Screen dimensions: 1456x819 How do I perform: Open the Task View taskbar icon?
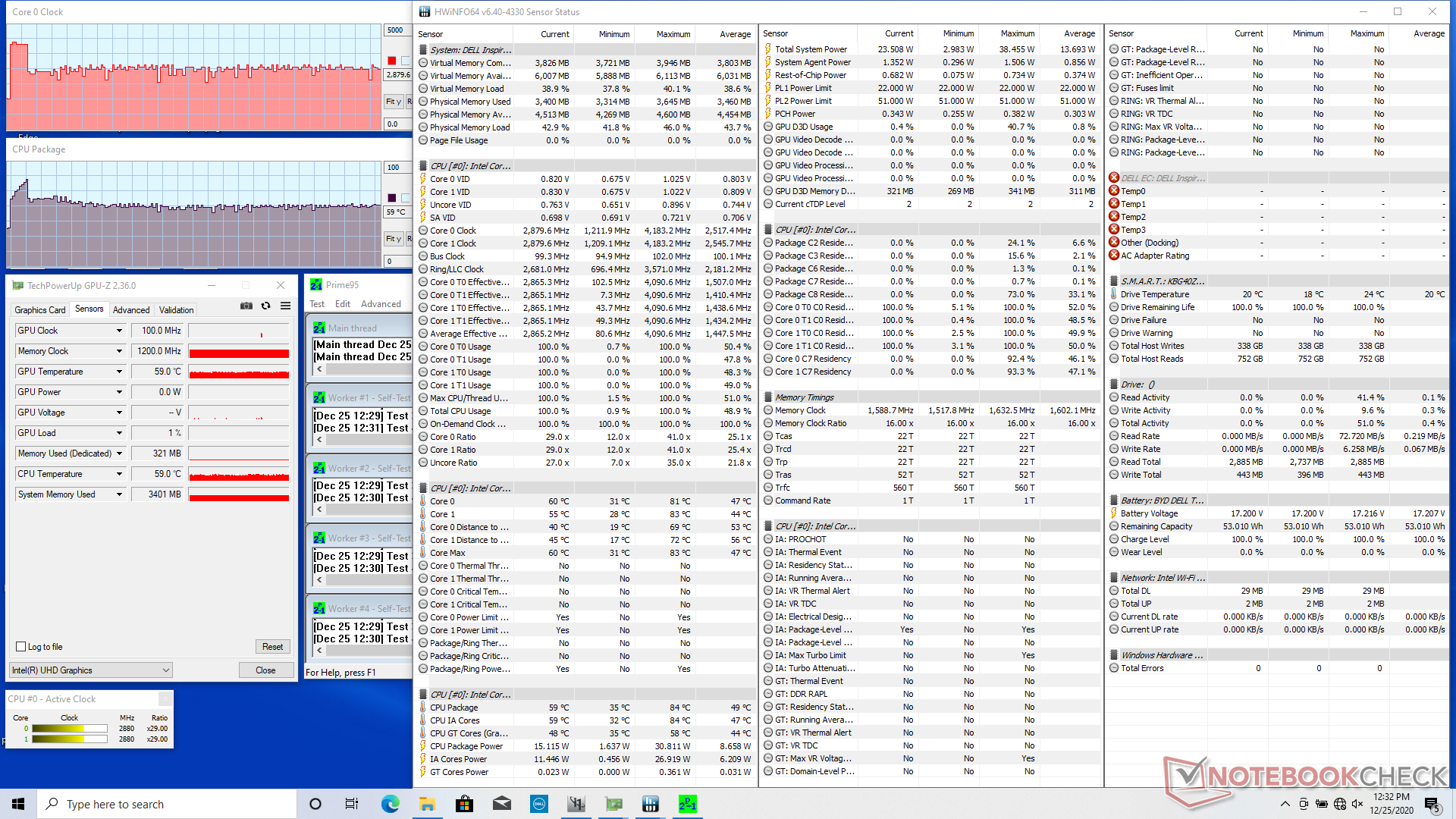(x=352, y=804)
